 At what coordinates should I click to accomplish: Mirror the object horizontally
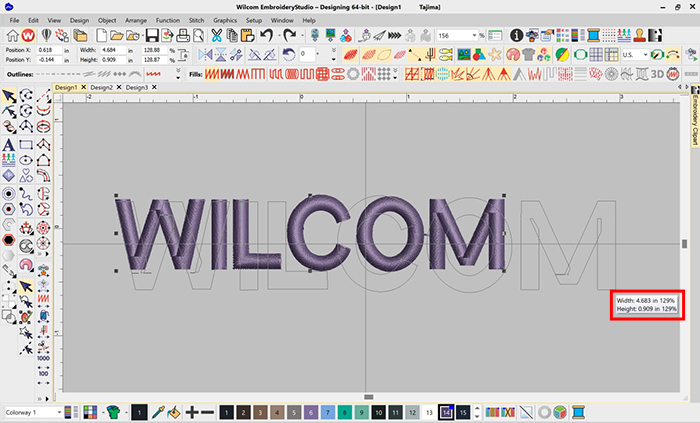pos(205,55)
